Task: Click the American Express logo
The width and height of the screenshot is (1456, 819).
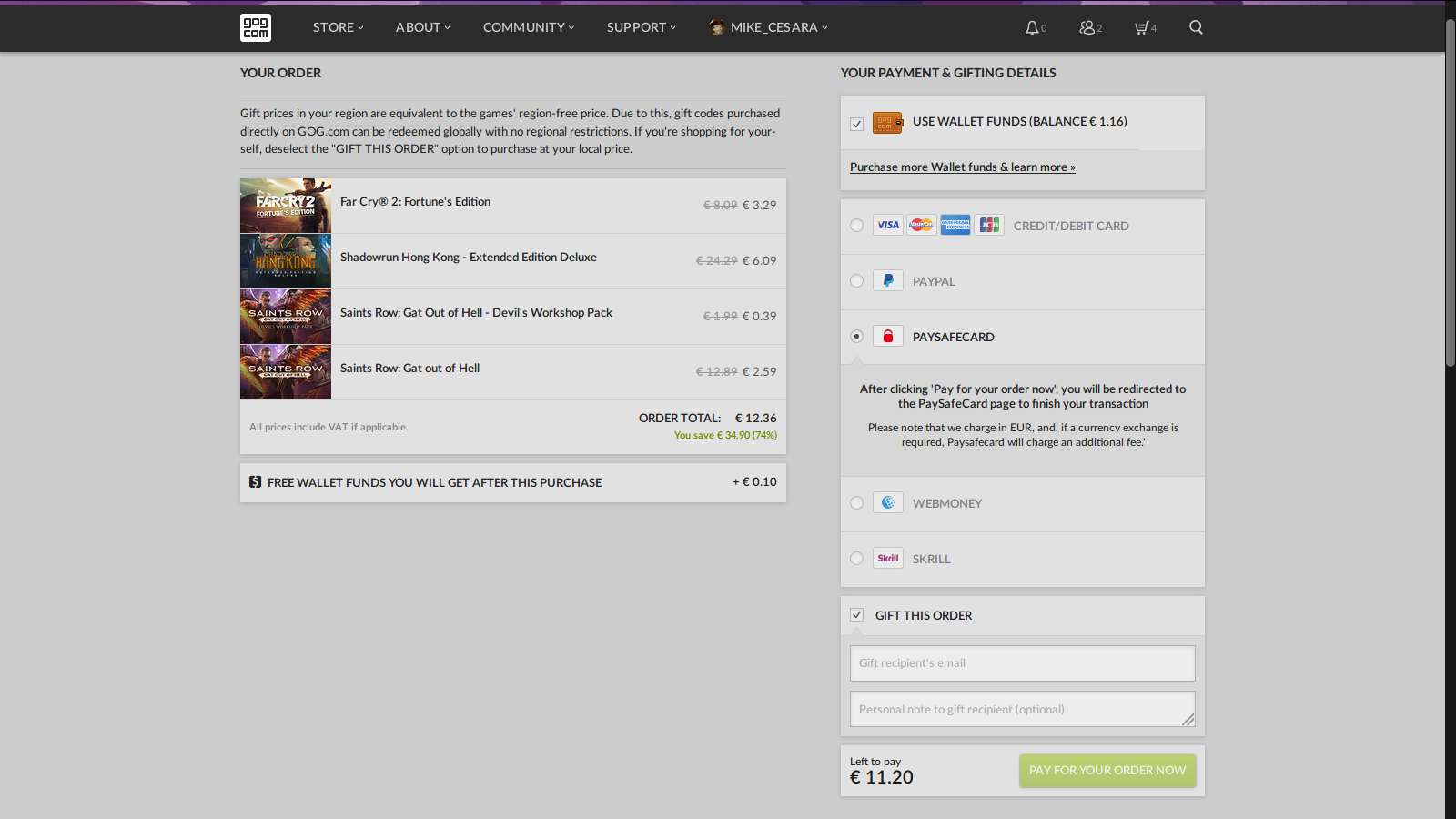Action: point(955,225)
